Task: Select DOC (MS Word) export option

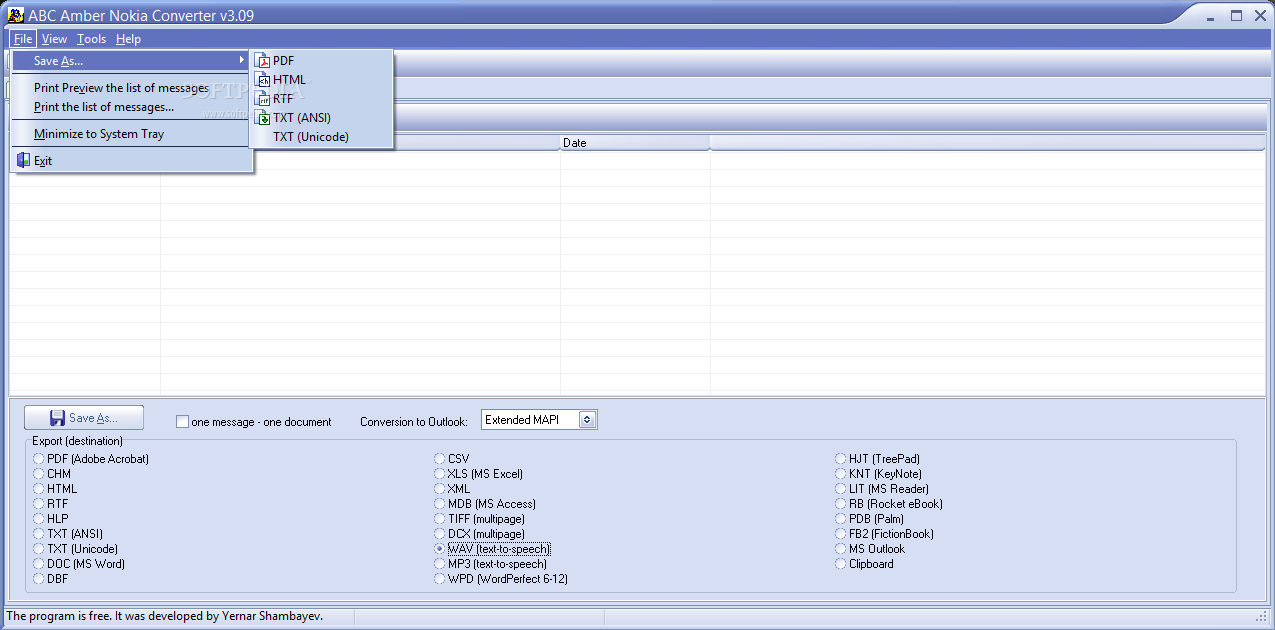Action: (x=79, y=564)
